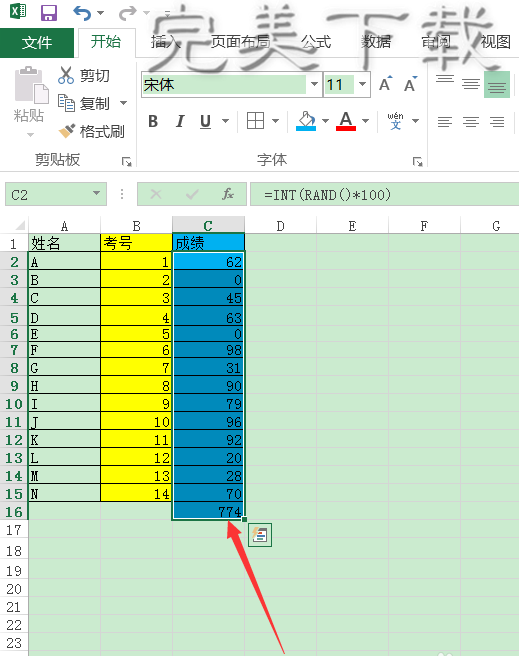Click the formula bar with =INT(RAND()*100)

384,195
